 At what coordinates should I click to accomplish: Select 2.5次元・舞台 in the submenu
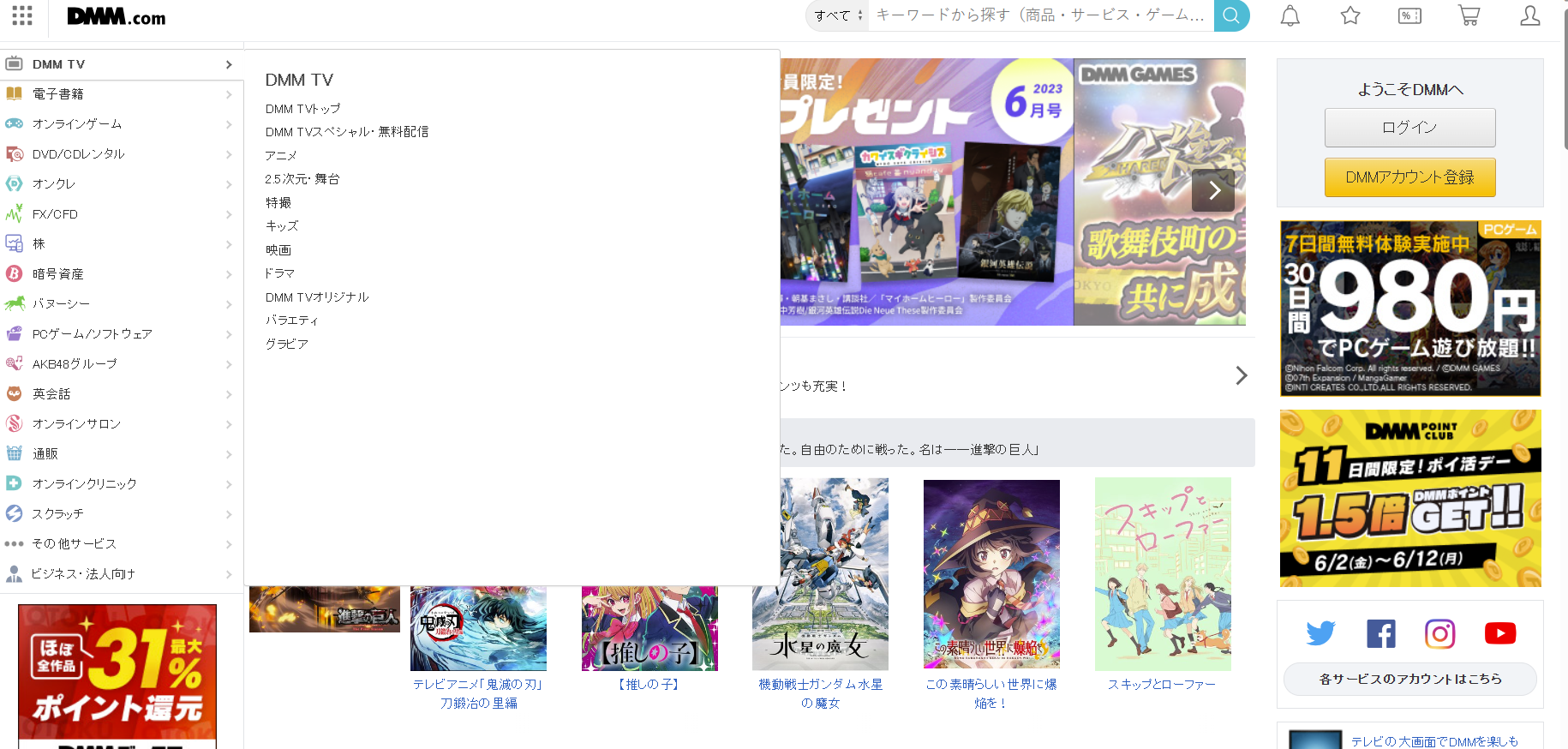(302, 179)
